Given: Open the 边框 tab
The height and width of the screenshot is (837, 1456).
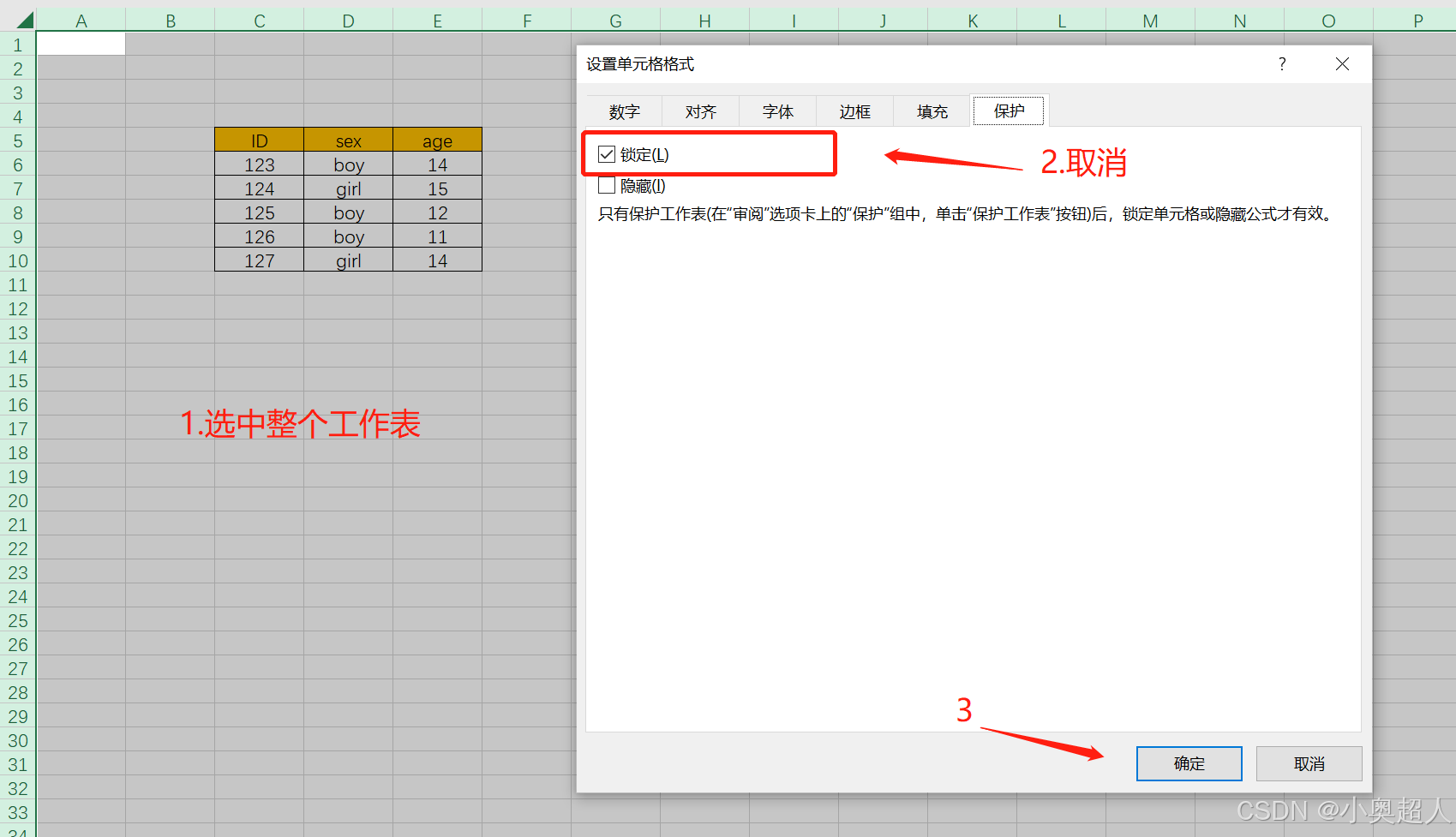Looking at the screenshot, I should (x=855, y=111).
